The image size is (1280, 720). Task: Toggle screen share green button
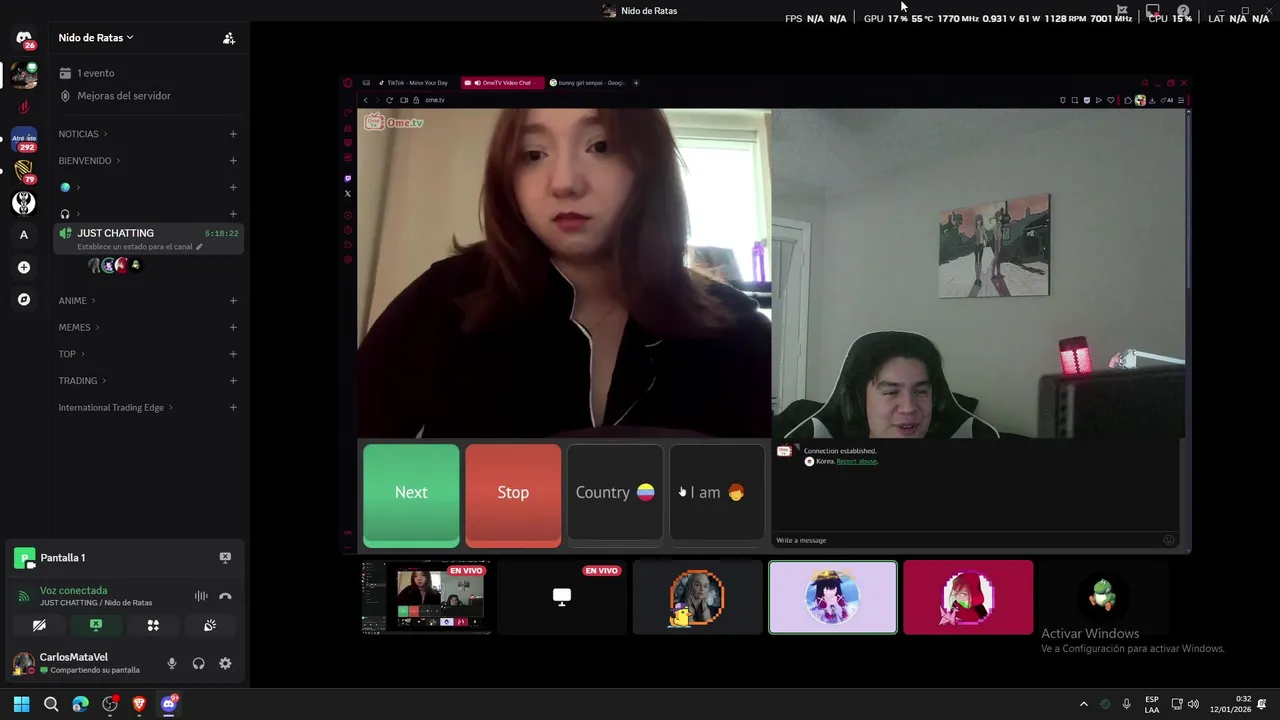click(x=96, y=625)
